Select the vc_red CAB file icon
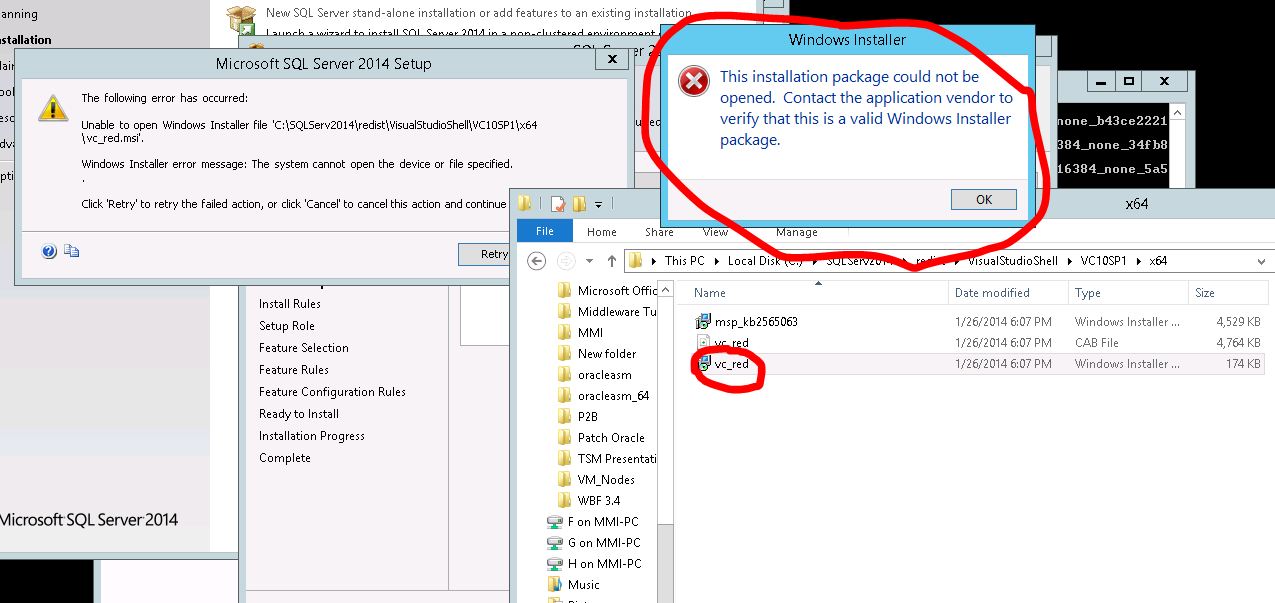The width and height of the screenshot is (1275, 603). point(703,342)
